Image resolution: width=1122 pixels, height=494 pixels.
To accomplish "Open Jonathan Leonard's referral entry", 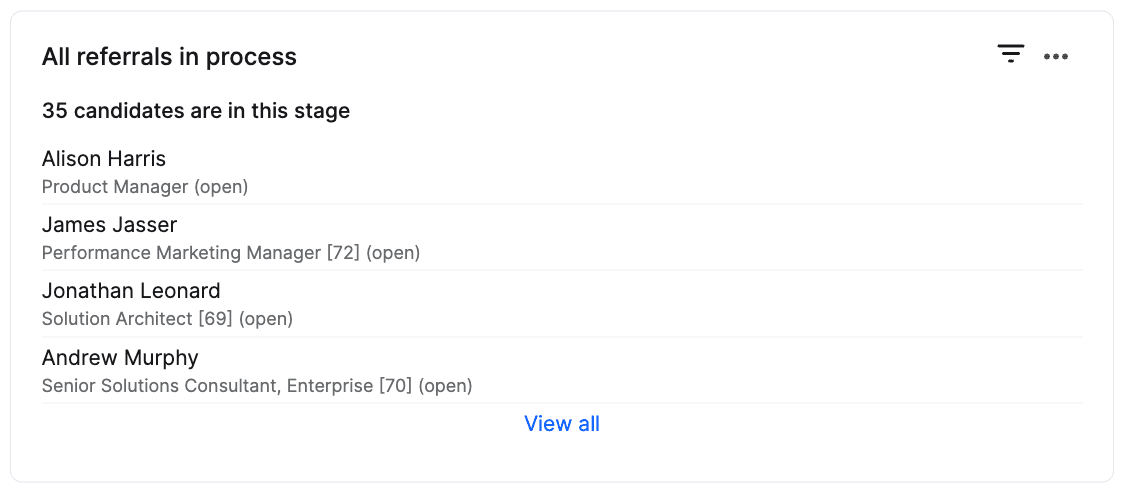I will (x=131, y=291).
